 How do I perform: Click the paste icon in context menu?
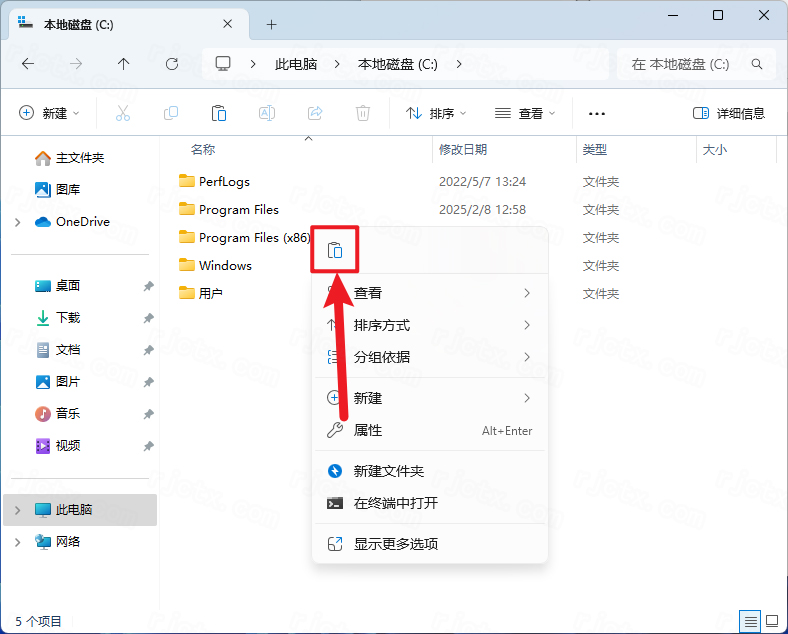(x=335, y=250)
